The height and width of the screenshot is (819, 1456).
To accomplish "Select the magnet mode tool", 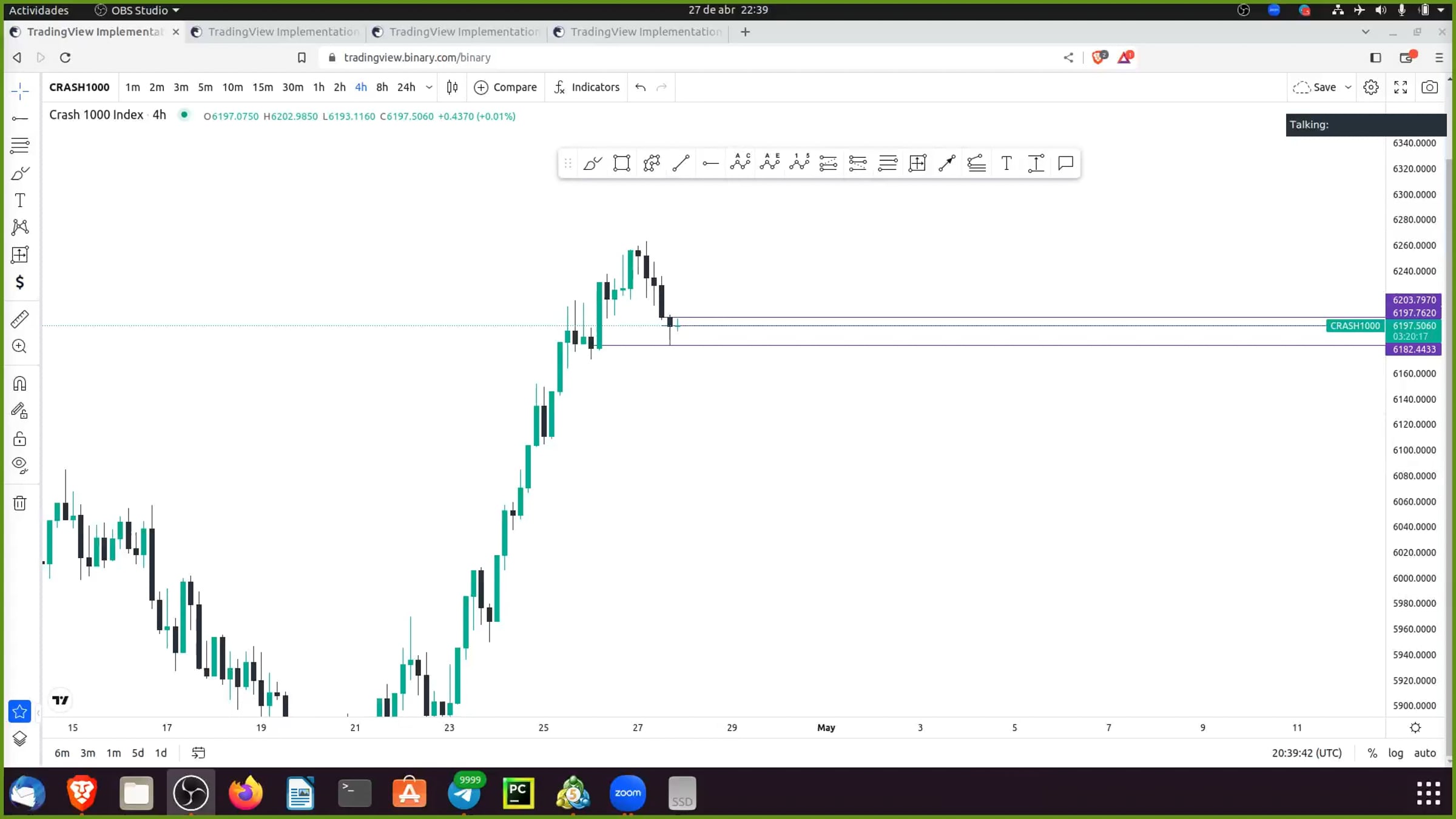I will 19,384.
